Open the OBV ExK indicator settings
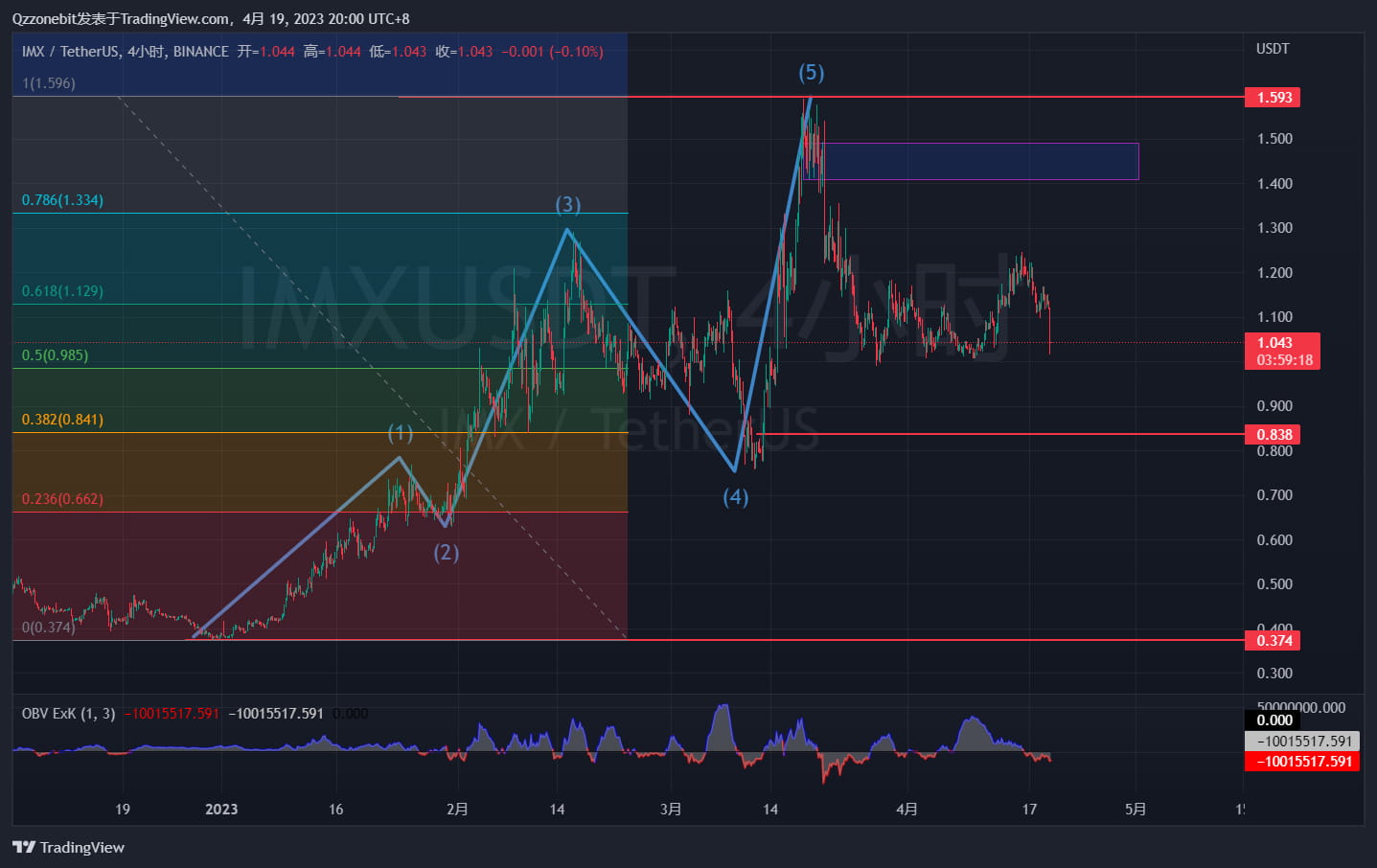 (x=67, y=713)
